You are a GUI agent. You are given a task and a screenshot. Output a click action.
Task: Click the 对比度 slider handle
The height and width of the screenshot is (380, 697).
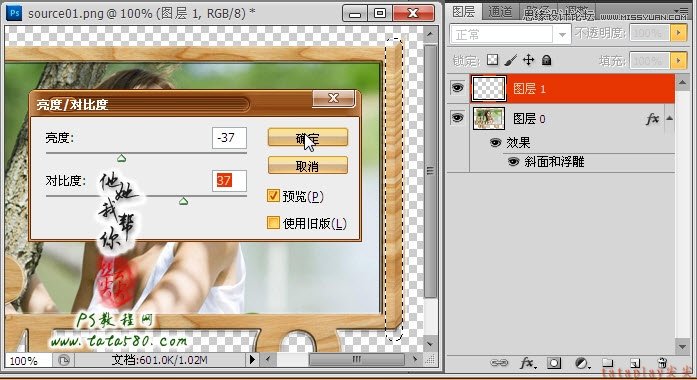click(183, 201)
